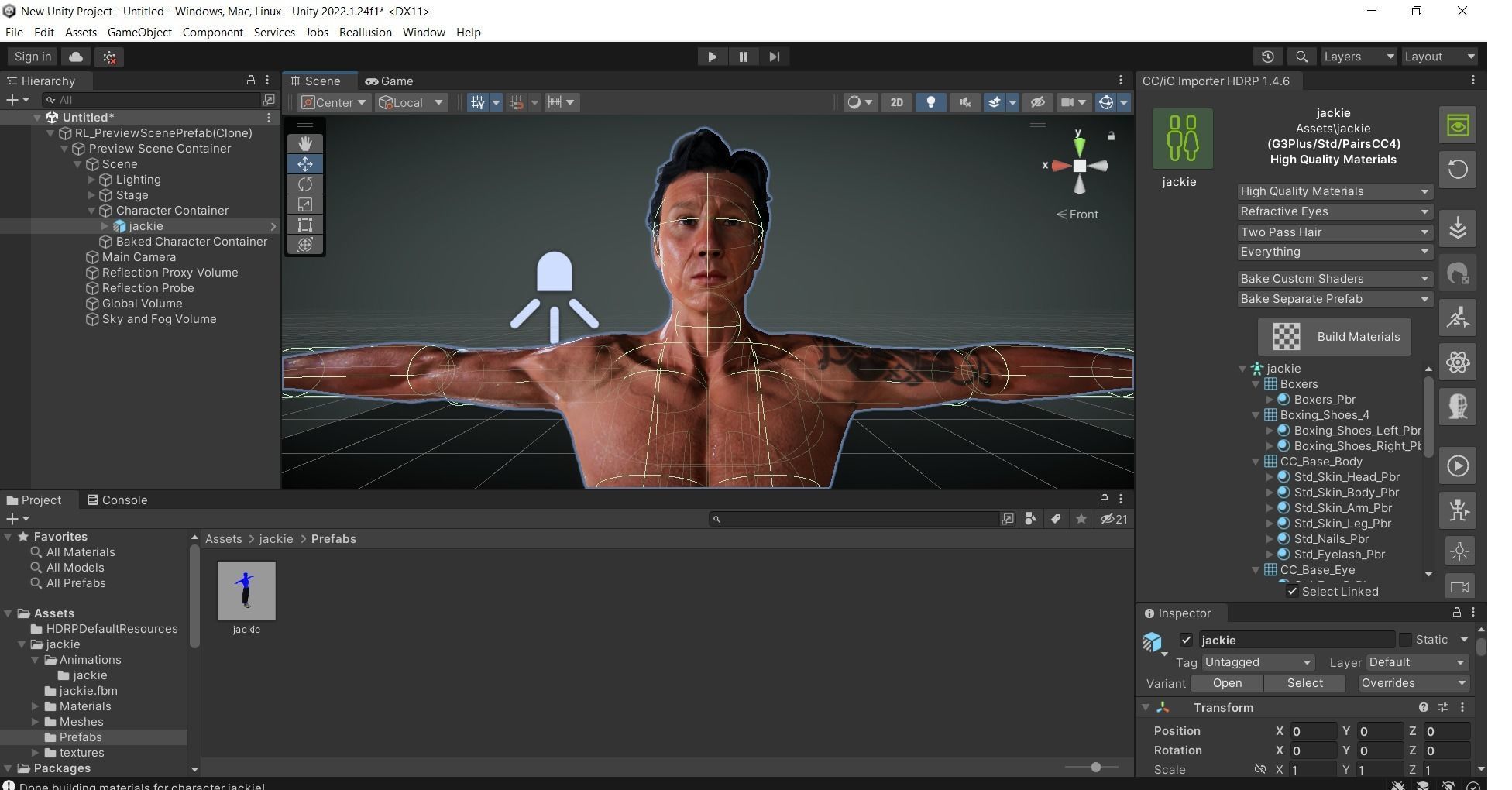The width and height of the screenshot is (1512, 790).
Task: Click the Build Materials button
Action: (1335, 337)
